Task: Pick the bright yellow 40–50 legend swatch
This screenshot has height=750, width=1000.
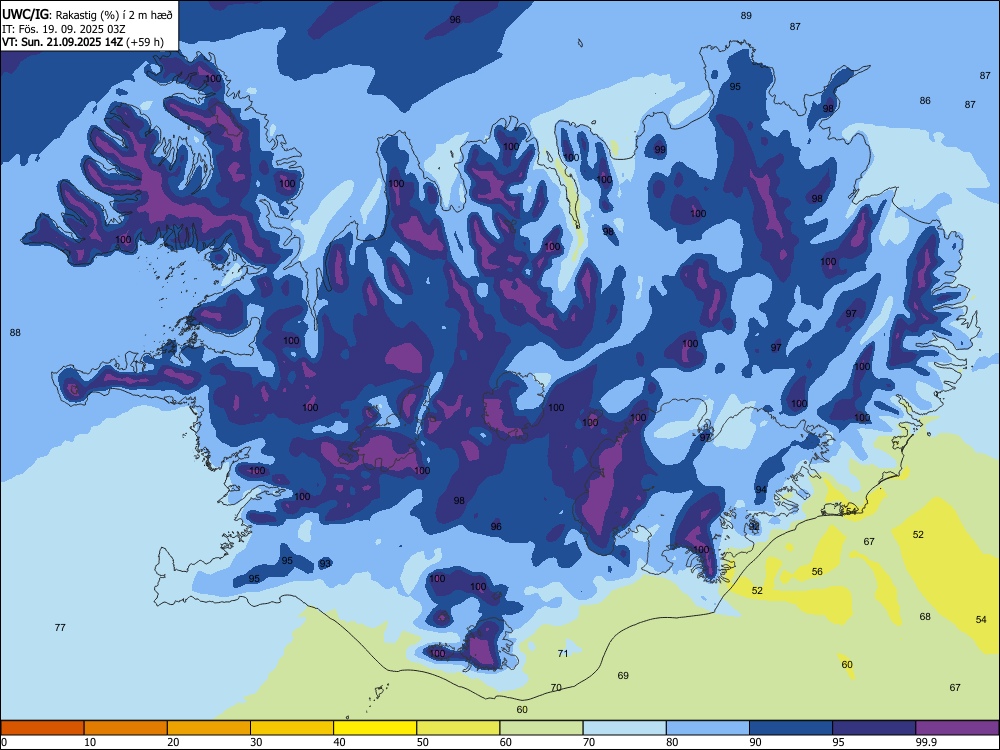Action: pyautogui.click(x=375, y=728)
